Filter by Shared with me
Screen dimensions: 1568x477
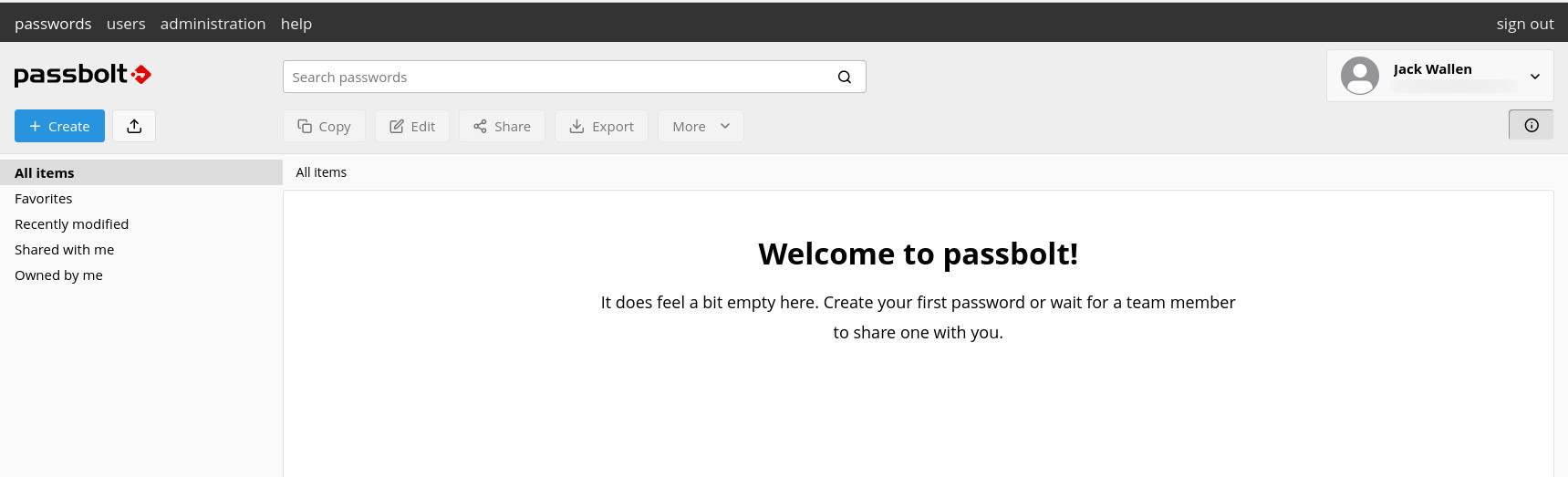coord(64,250)
